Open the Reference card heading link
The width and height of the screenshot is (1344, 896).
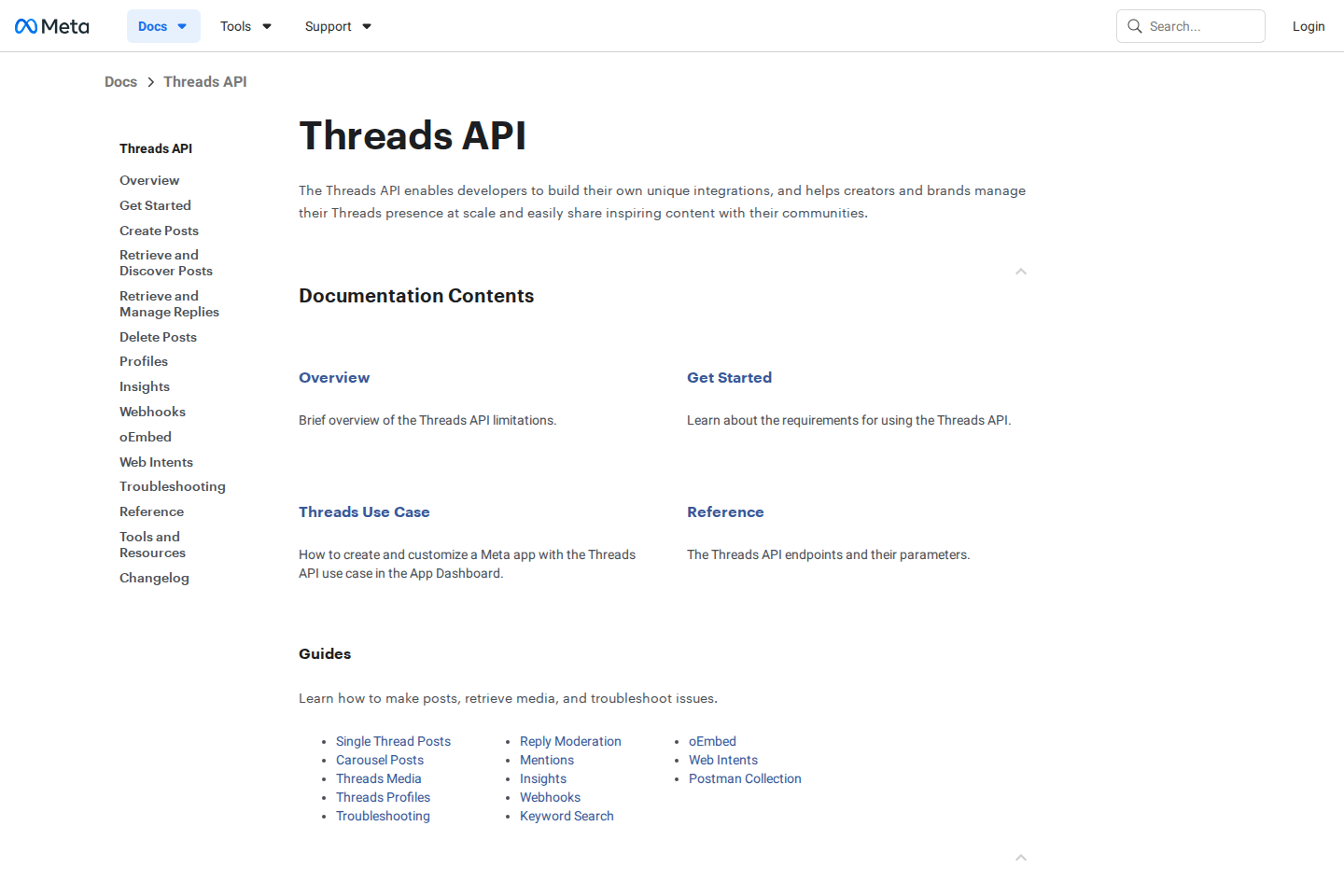click(725, 512)
